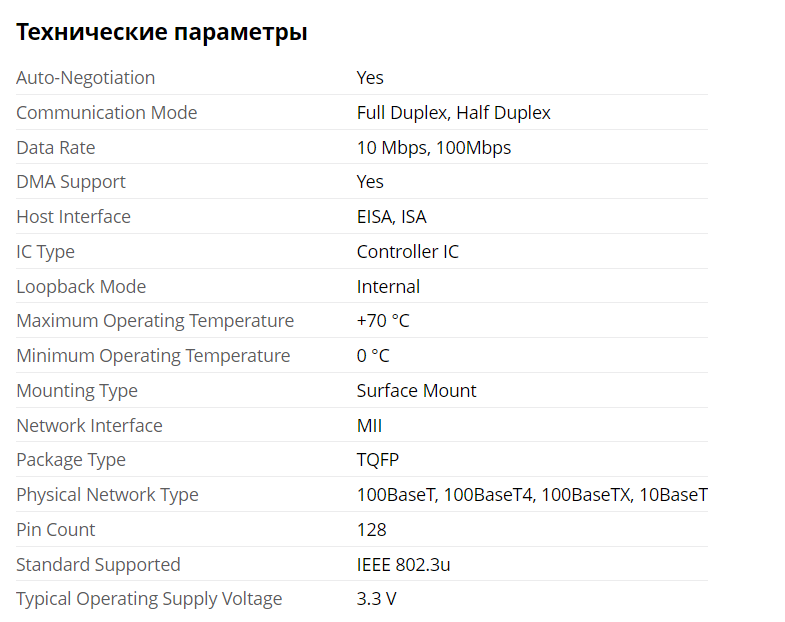Click the "IEEE 802.3u" standard value
The image size is (785, 622).
403,565
